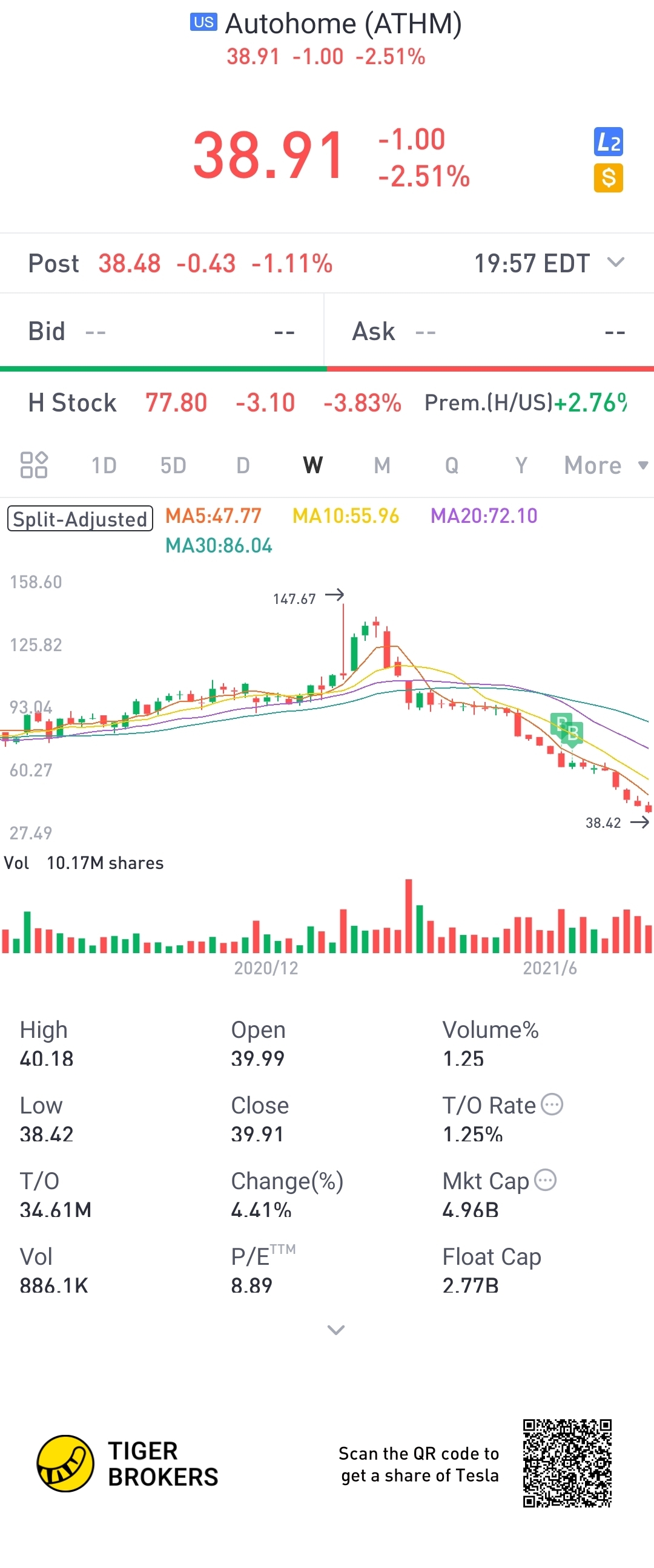The height and width of the screenshot is (1568, 654).
Task: Tap the 2021/6 date axis label
Action: tap(550, 968)
